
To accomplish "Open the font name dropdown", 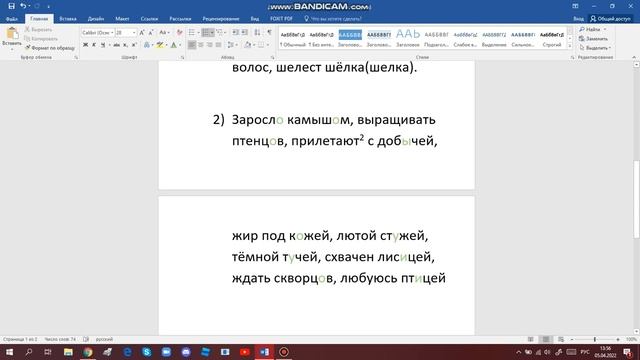I will pyautogui.click(x=112, y=32).
